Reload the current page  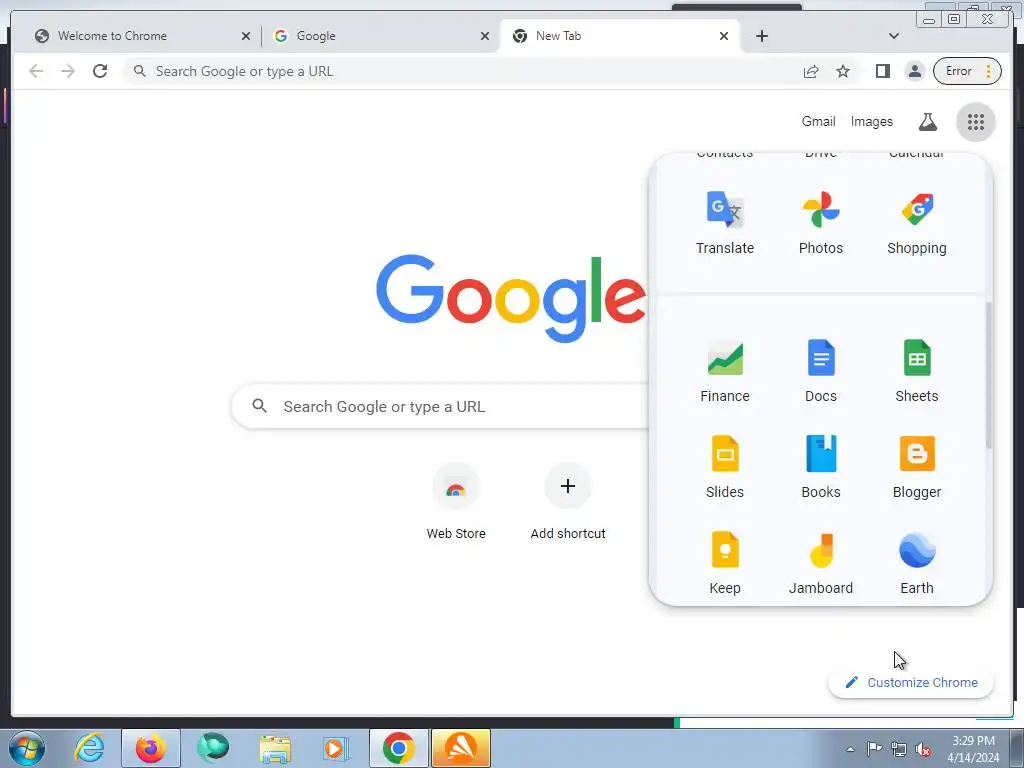(x=100, y=71)
